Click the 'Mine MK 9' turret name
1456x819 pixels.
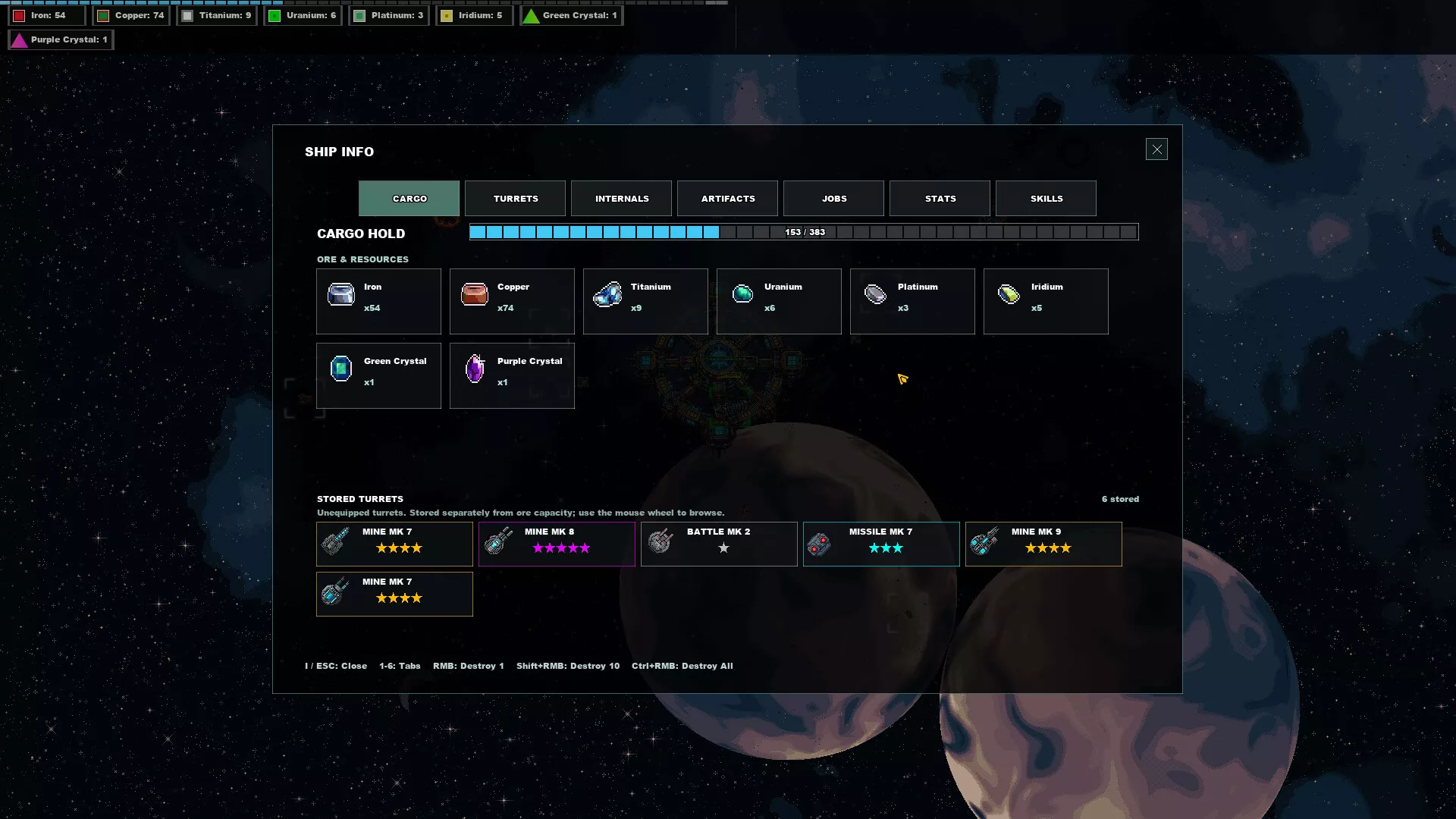click(1036, 532)
